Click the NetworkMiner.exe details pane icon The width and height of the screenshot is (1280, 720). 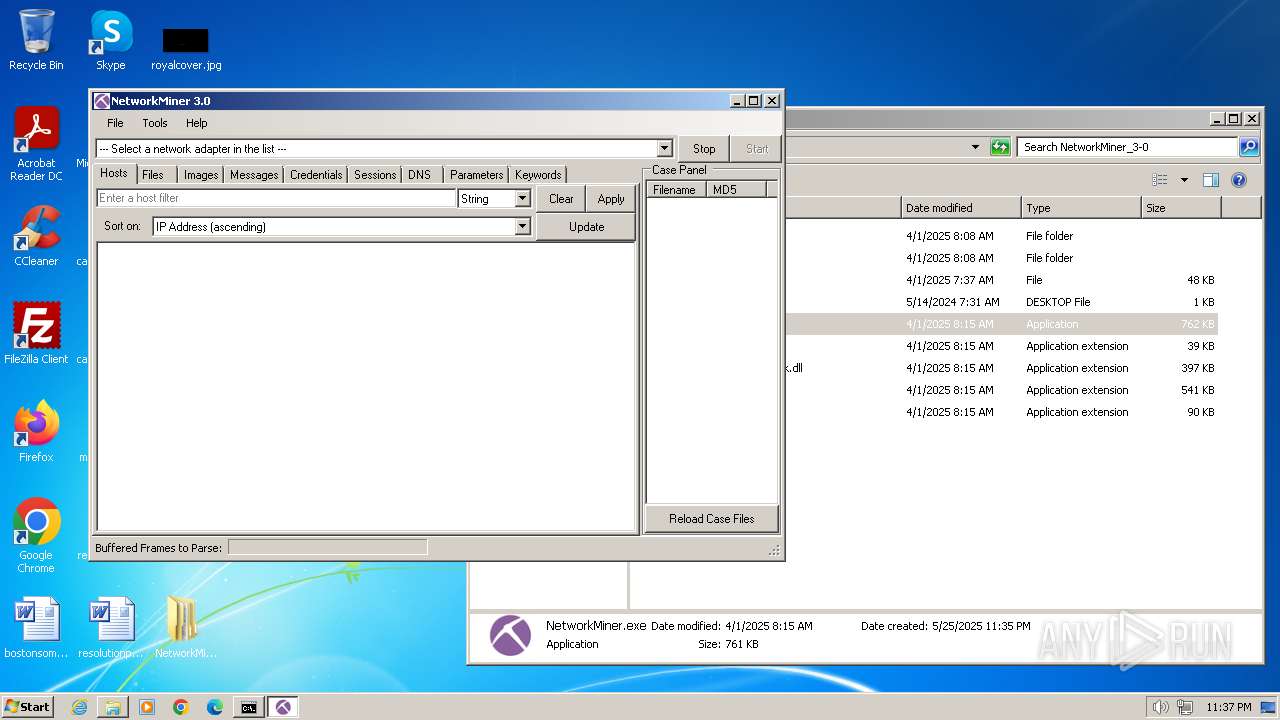click(510, 635)
